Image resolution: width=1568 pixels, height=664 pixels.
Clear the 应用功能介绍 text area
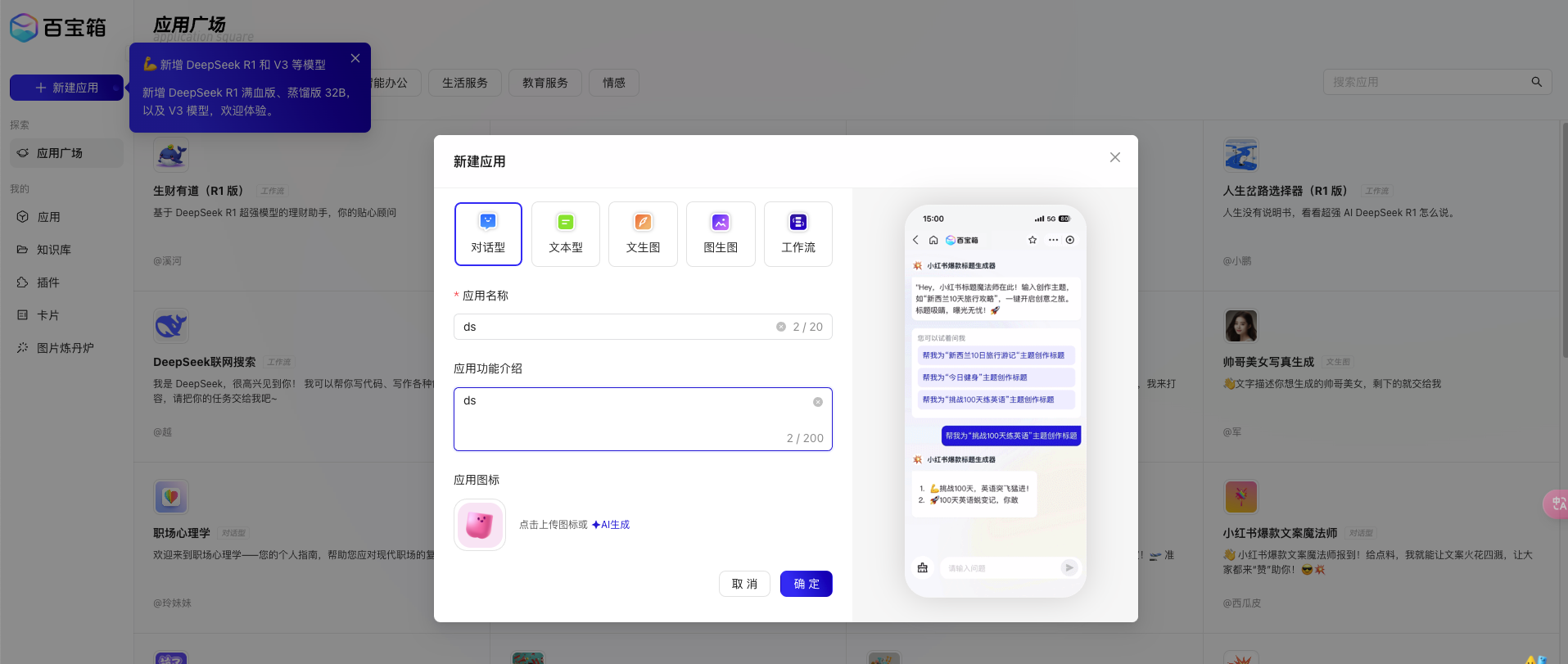point(818,402)
